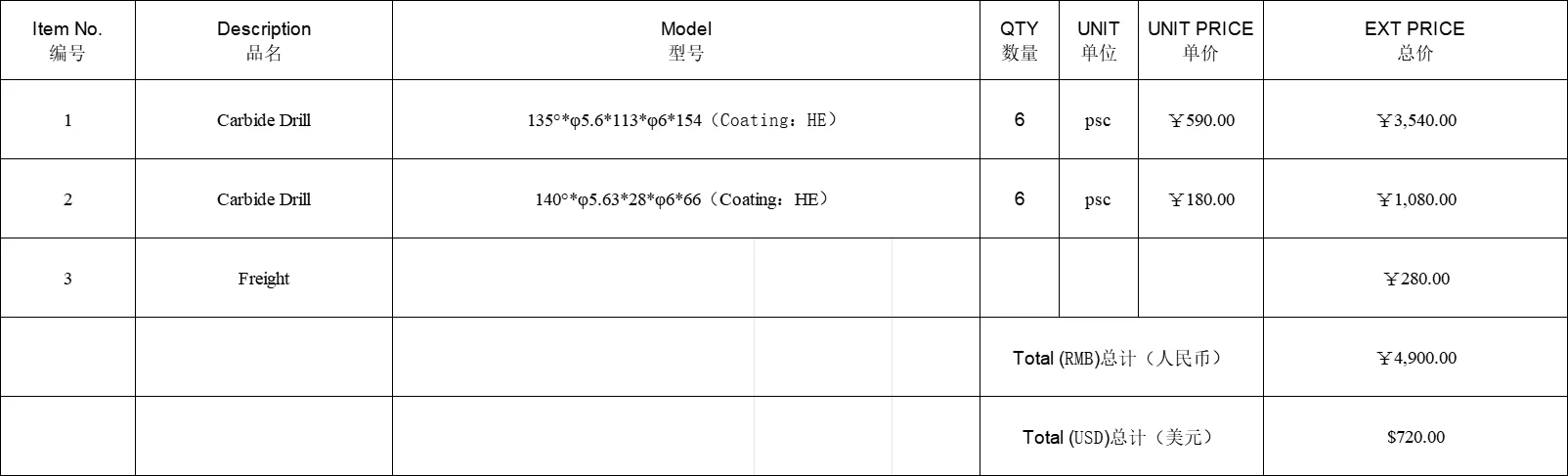Screen dimensions: 1568x476
Task: Select the ¥180.00 unit price cell
Action: [x=1200, y=198]
